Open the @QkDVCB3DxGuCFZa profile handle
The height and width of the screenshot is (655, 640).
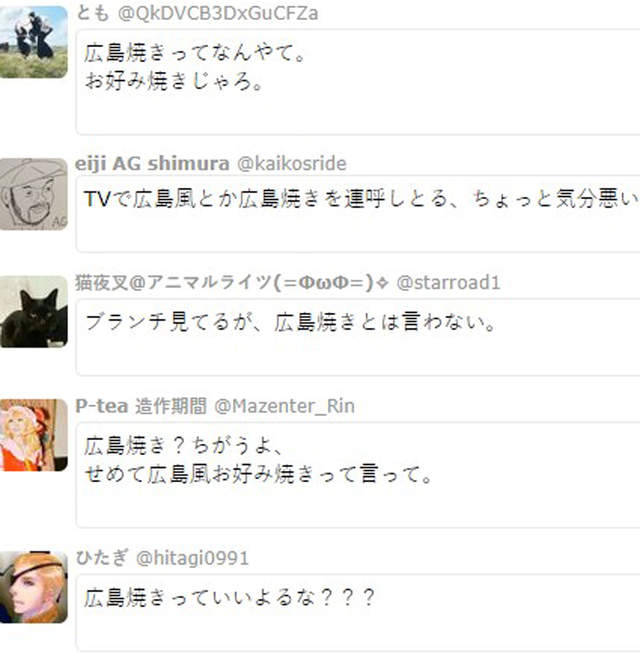coord(218,13)
